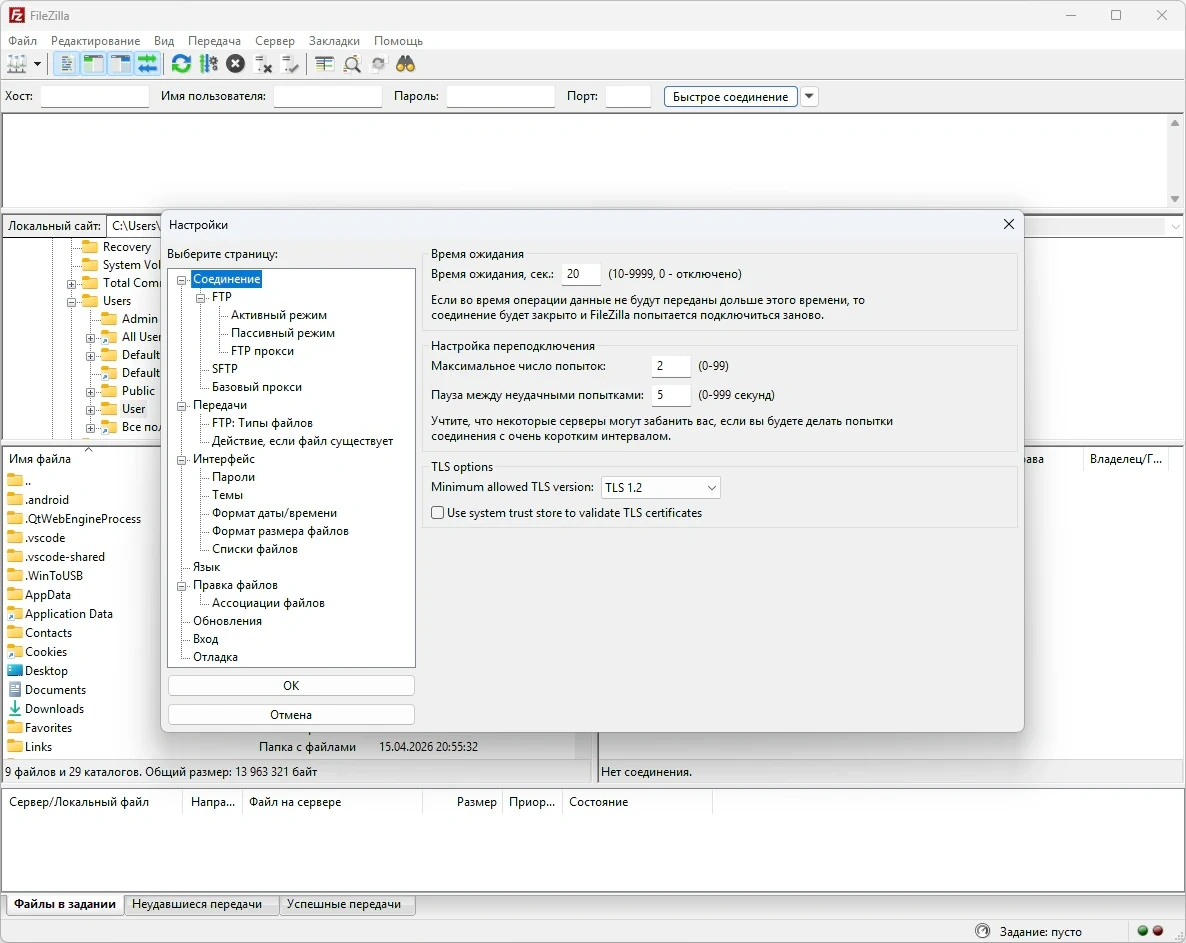Click the Быстрое соединение button

[x=731, y=97]
